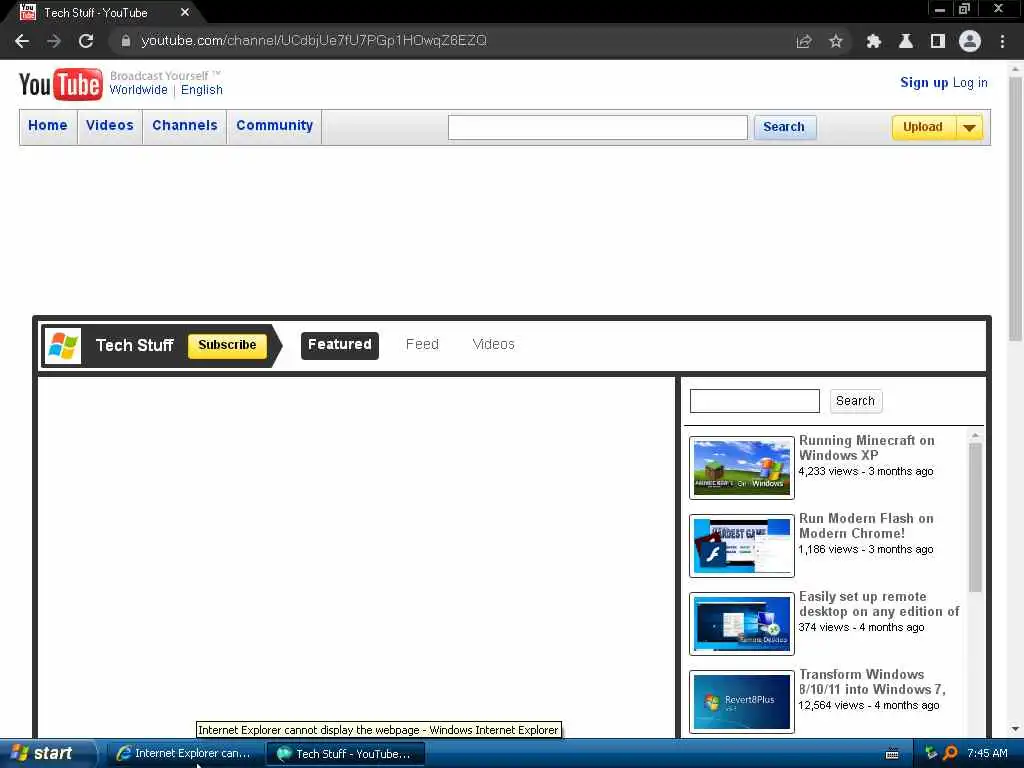1024x768 pixels.
Task: Click the browser forward arrow
Action: [54, 41]
